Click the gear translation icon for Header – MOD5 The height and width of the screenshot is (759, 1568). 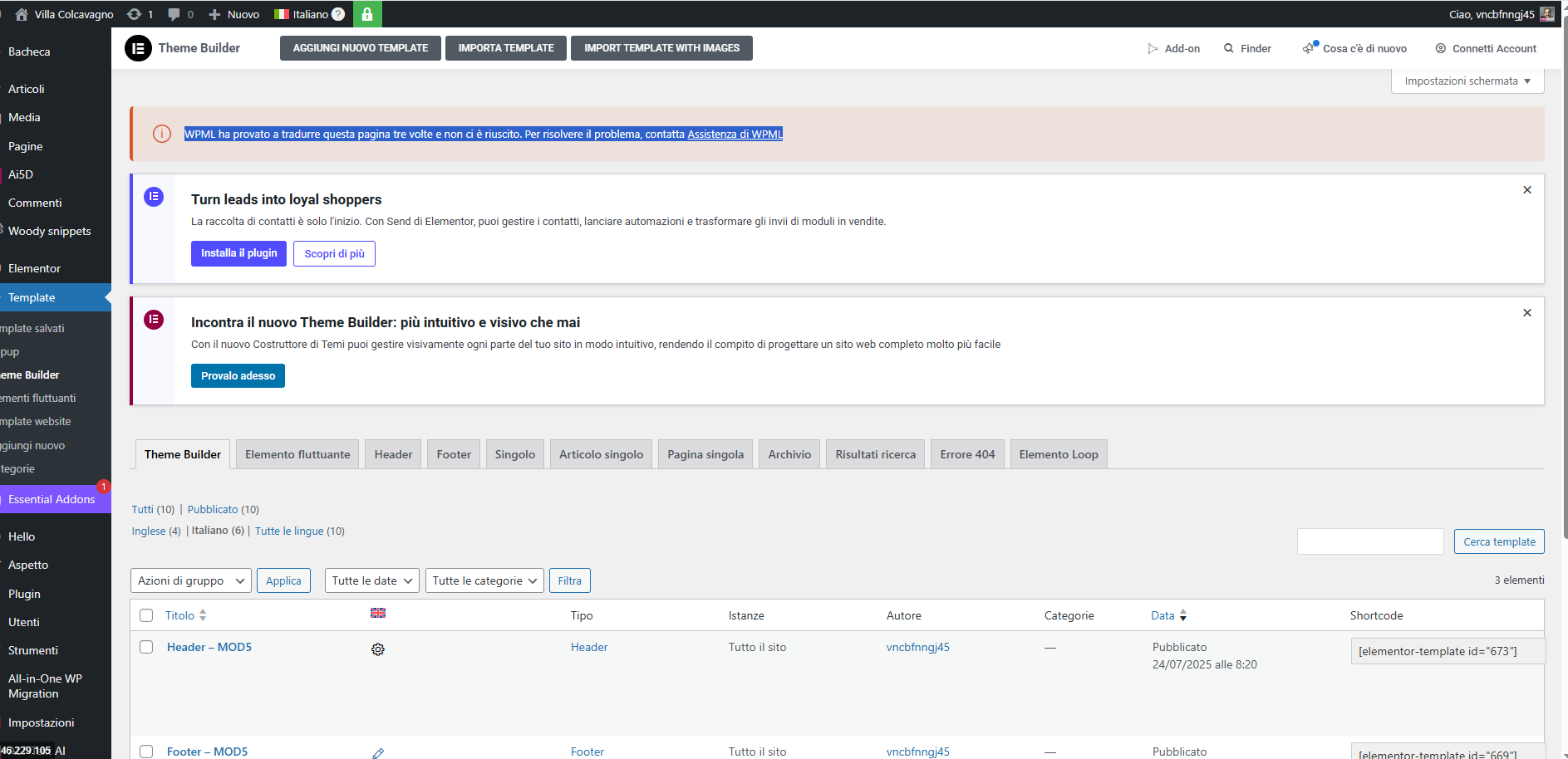pyautogui.click(x=378, y=649)
